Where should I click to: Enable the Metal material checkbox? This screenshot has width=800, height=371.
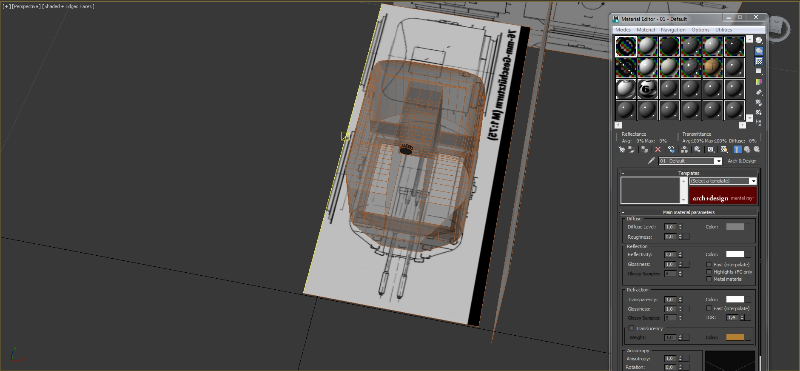(x=709, y=279)
